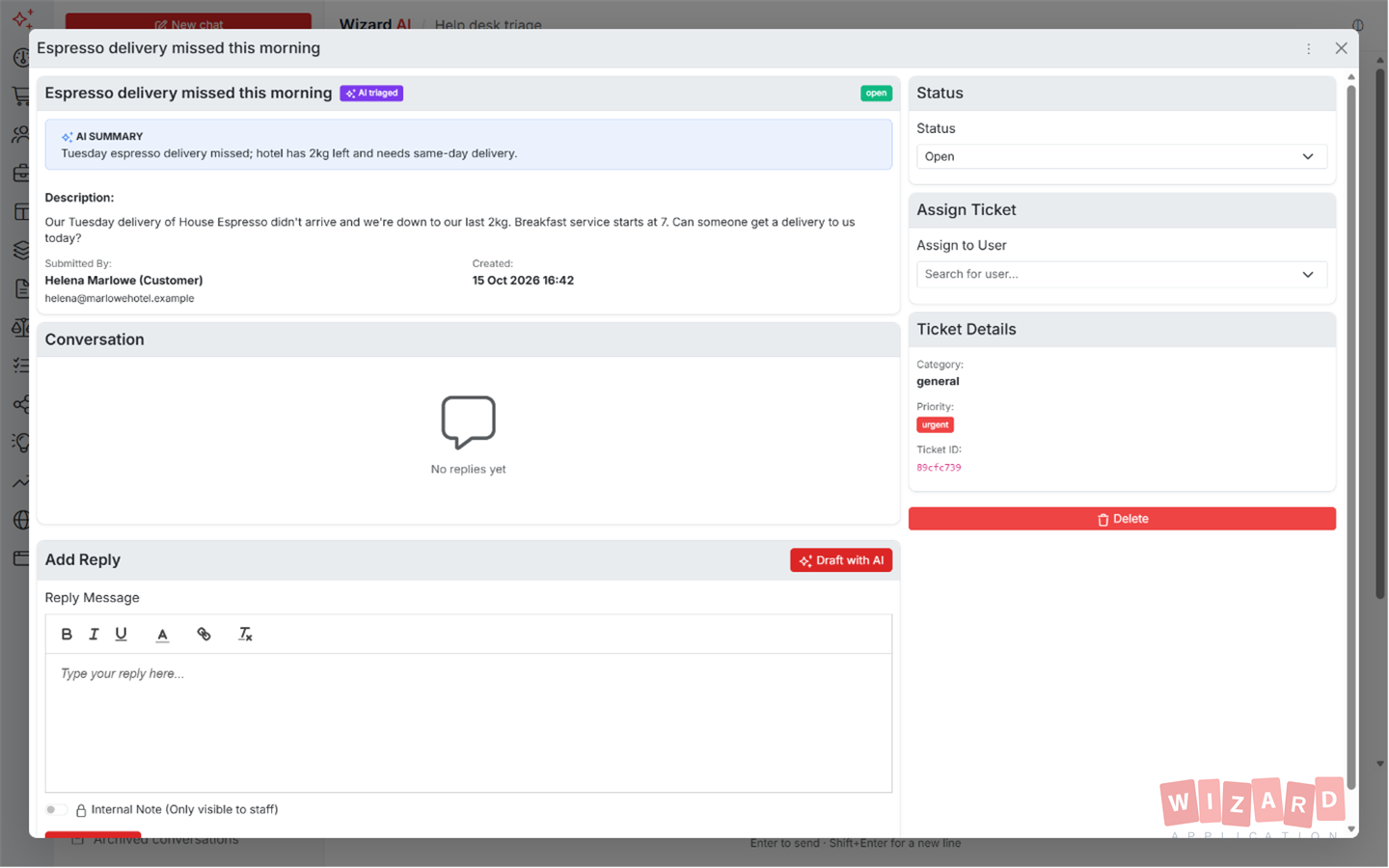1389x868 pixels.
Task: Click the urgent priority badge
Action: click(935, 424)
